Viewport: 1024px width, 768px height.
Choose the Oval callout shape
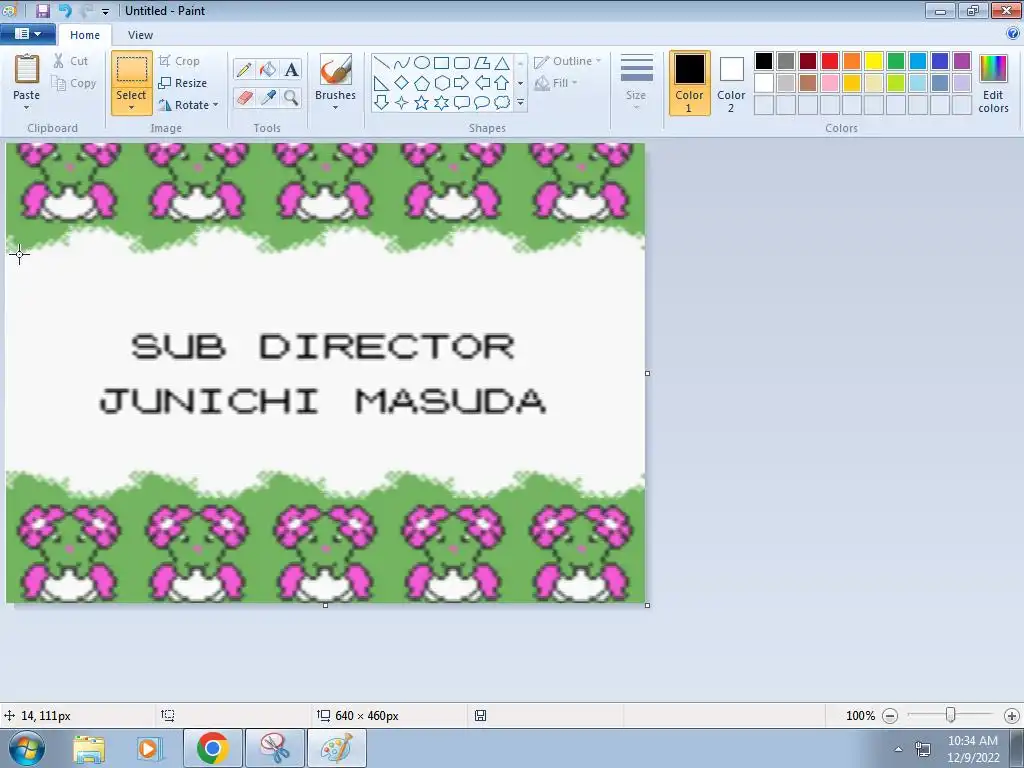click(482, 103)
